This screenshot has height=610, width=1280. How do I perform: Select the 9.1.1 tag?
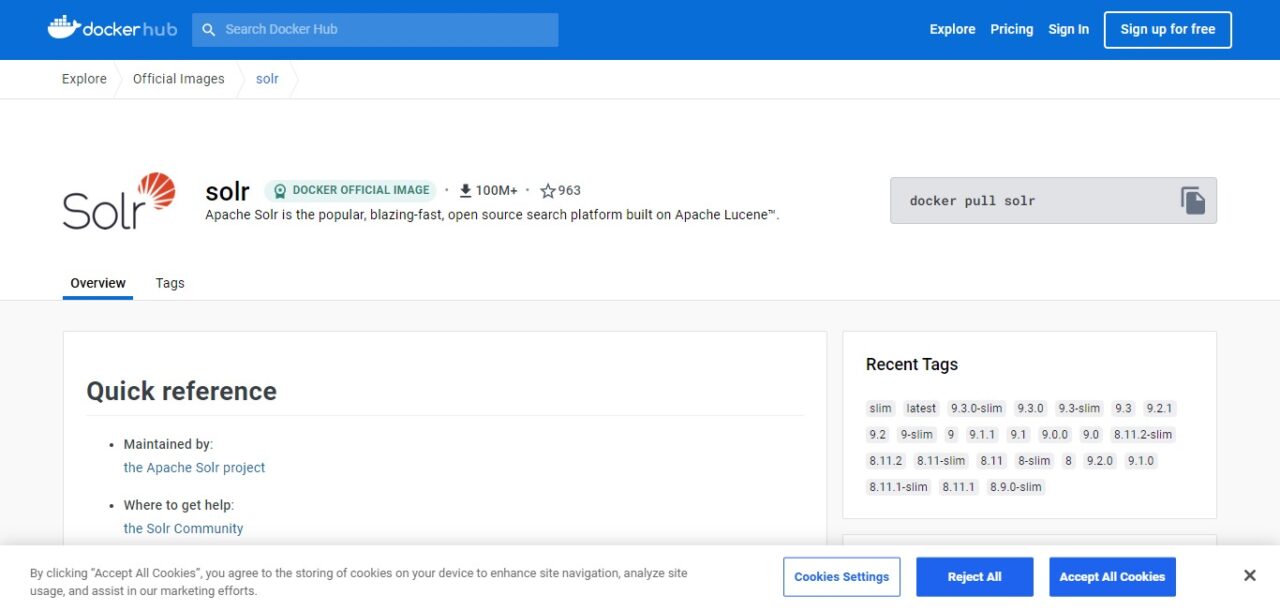982,434
